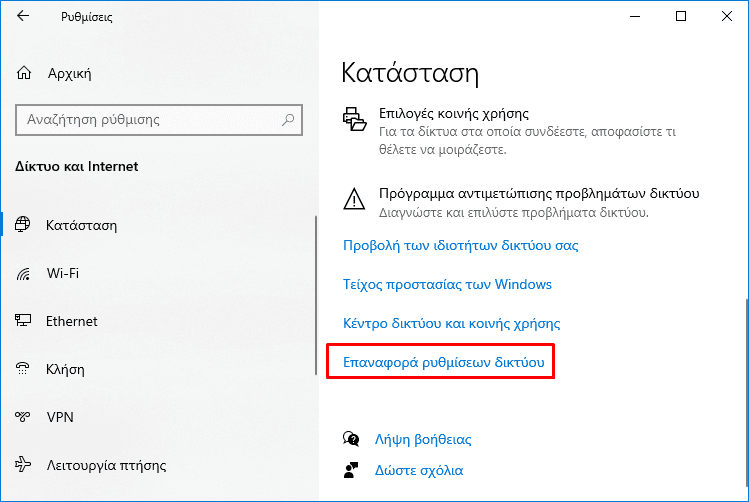This screenshot has height=502, width=749.
Task: Click the Ethernet monitor icon
Action: pyautogui.click(x=24, y=321)
